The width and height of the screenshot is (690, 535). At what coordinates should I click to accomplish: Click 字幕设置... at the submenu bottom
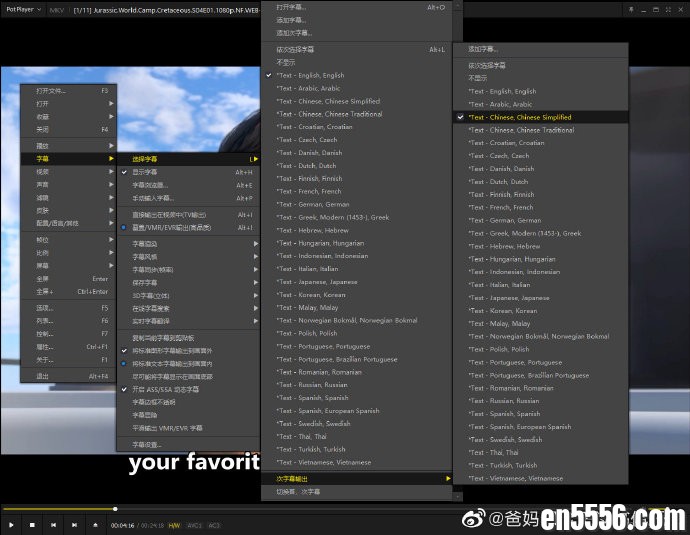(147, 444)
